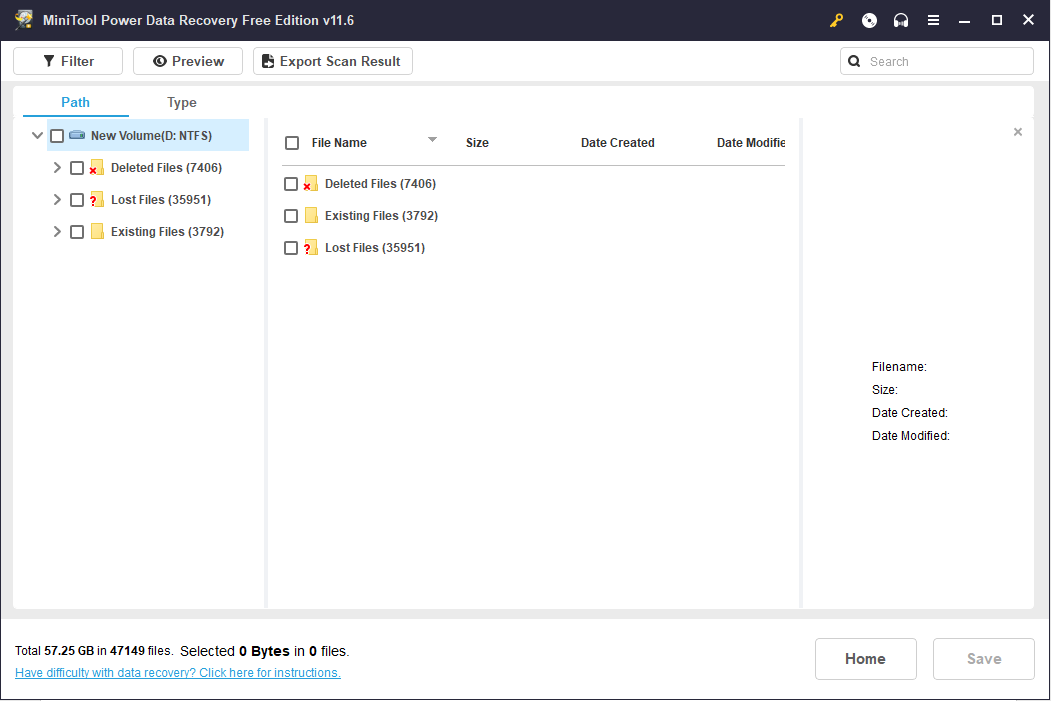Expand the Existing Files tree node

(x=57, y=231)
